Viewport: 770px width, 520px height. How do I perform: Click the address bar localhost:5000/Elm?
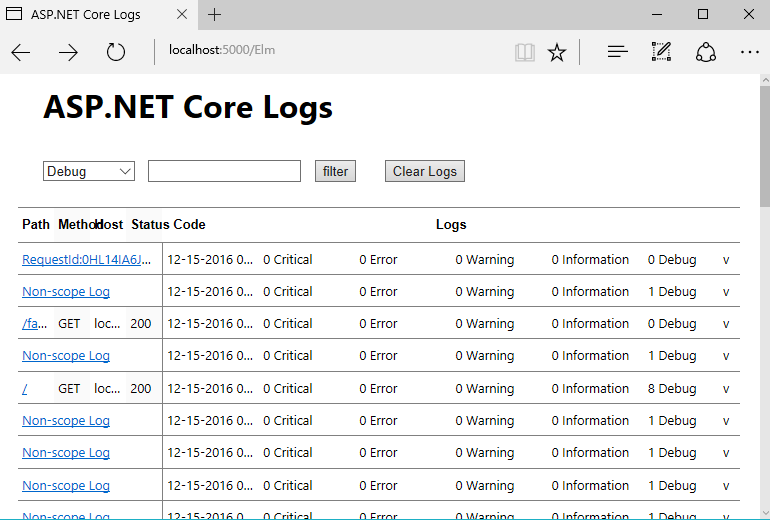(x=221, y=50)
